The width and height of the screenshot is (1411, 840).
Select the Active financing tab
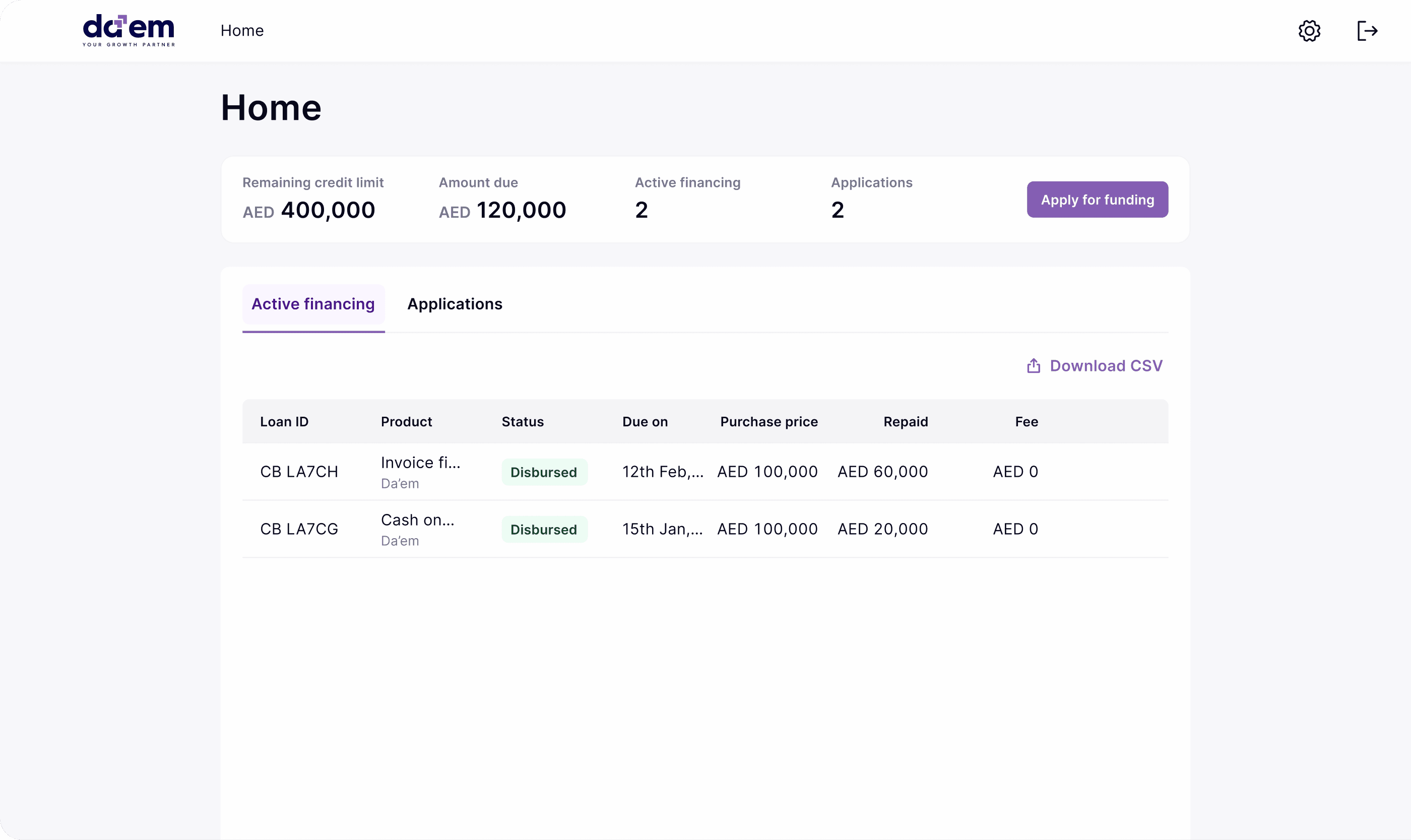tap(313, 304)
